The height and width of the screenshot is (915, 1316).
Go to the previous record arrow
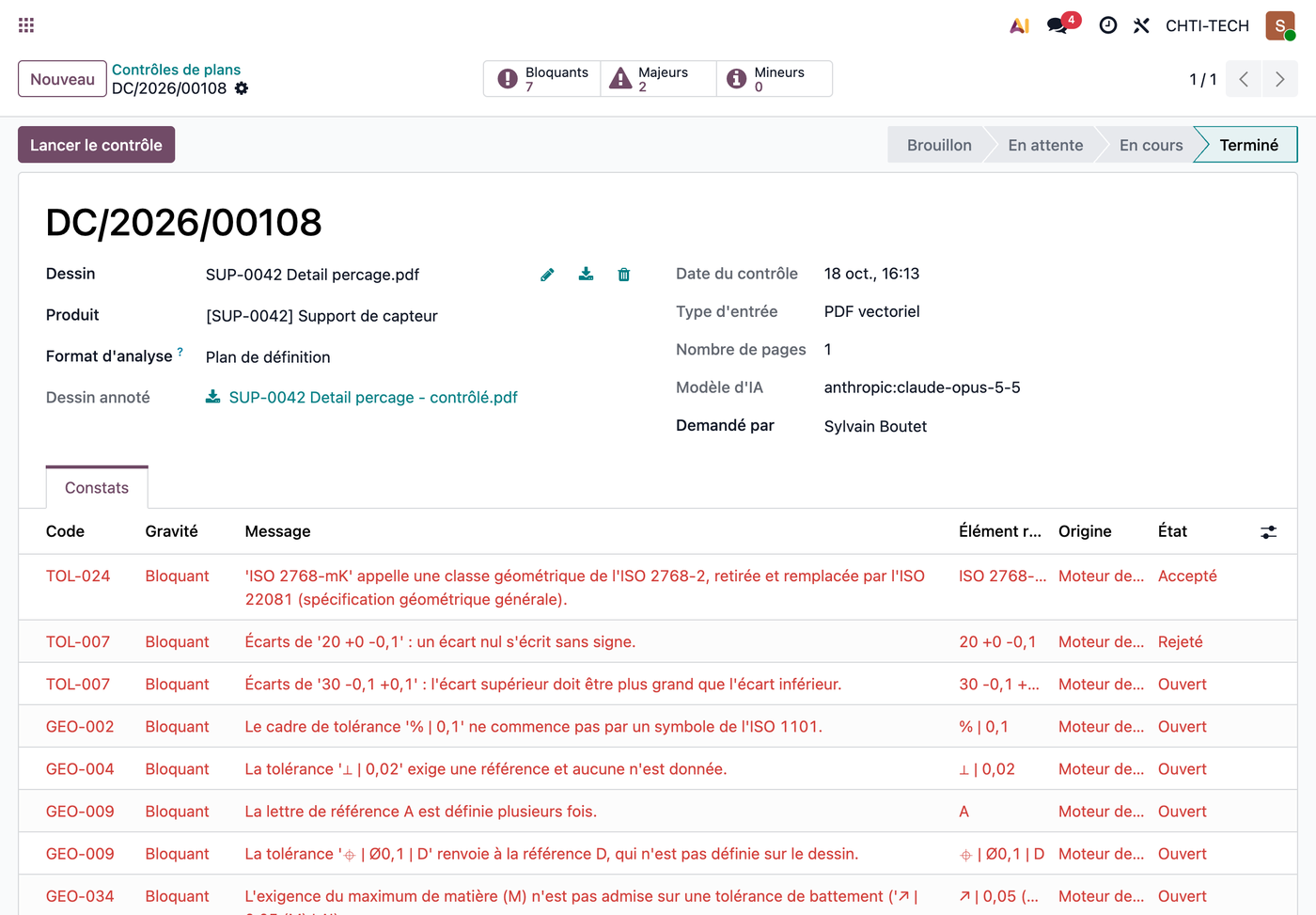click(1244, 79)
